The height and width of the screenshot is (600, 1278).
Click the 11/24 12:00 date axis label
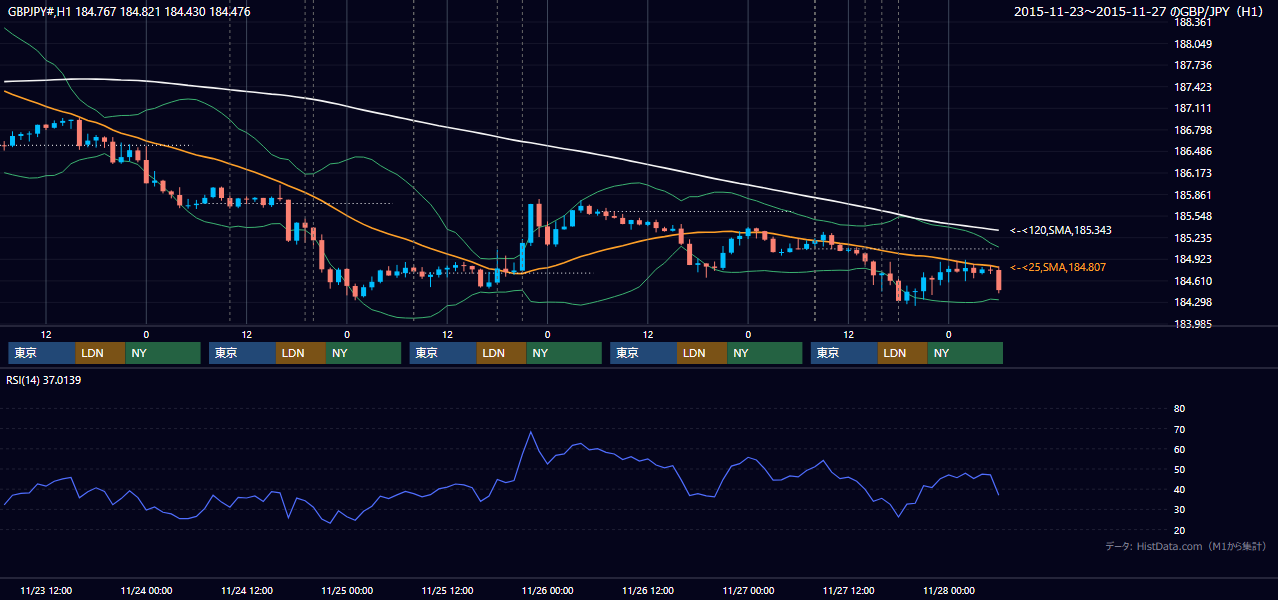tap(246, 590)
